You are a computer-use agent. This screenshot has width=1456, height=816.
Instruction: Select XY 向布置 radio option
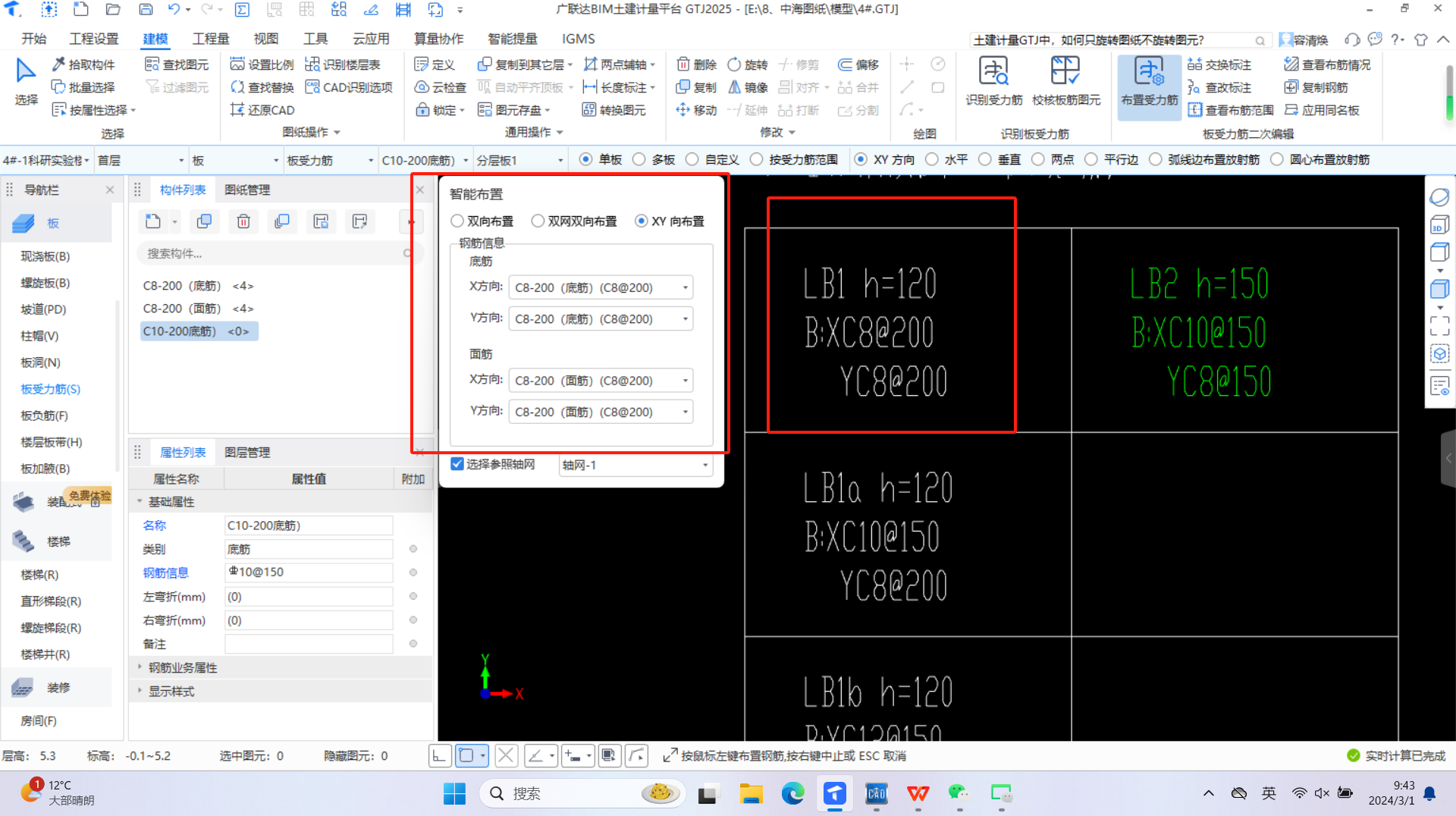(642, 221)
